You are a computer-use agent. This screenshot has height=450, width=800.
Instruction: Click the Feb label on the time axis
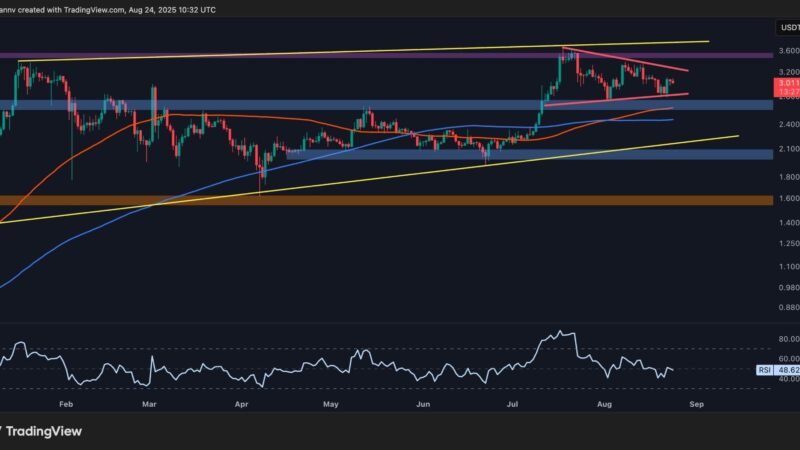(66, 404)
